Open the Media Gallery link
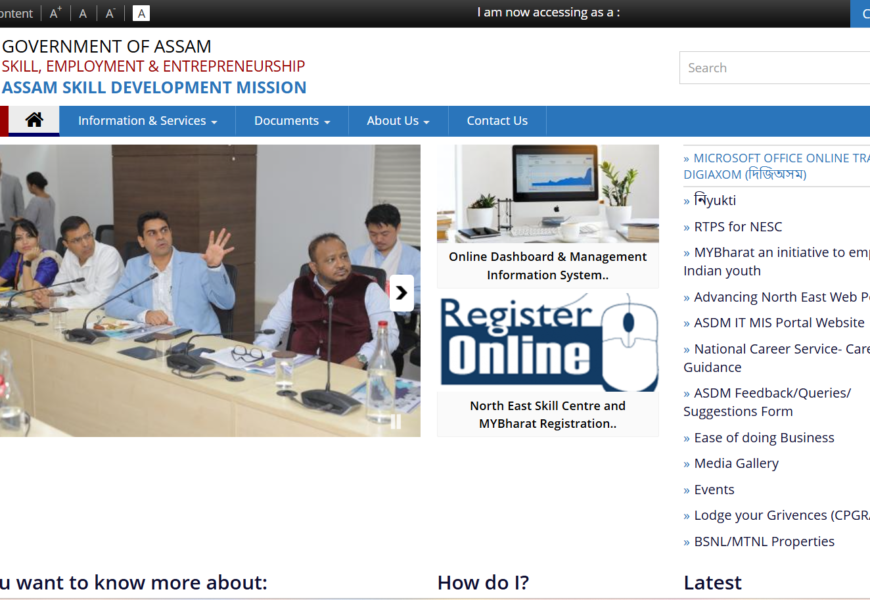Viewport: 870px width, 600px height. coord(736,463)
